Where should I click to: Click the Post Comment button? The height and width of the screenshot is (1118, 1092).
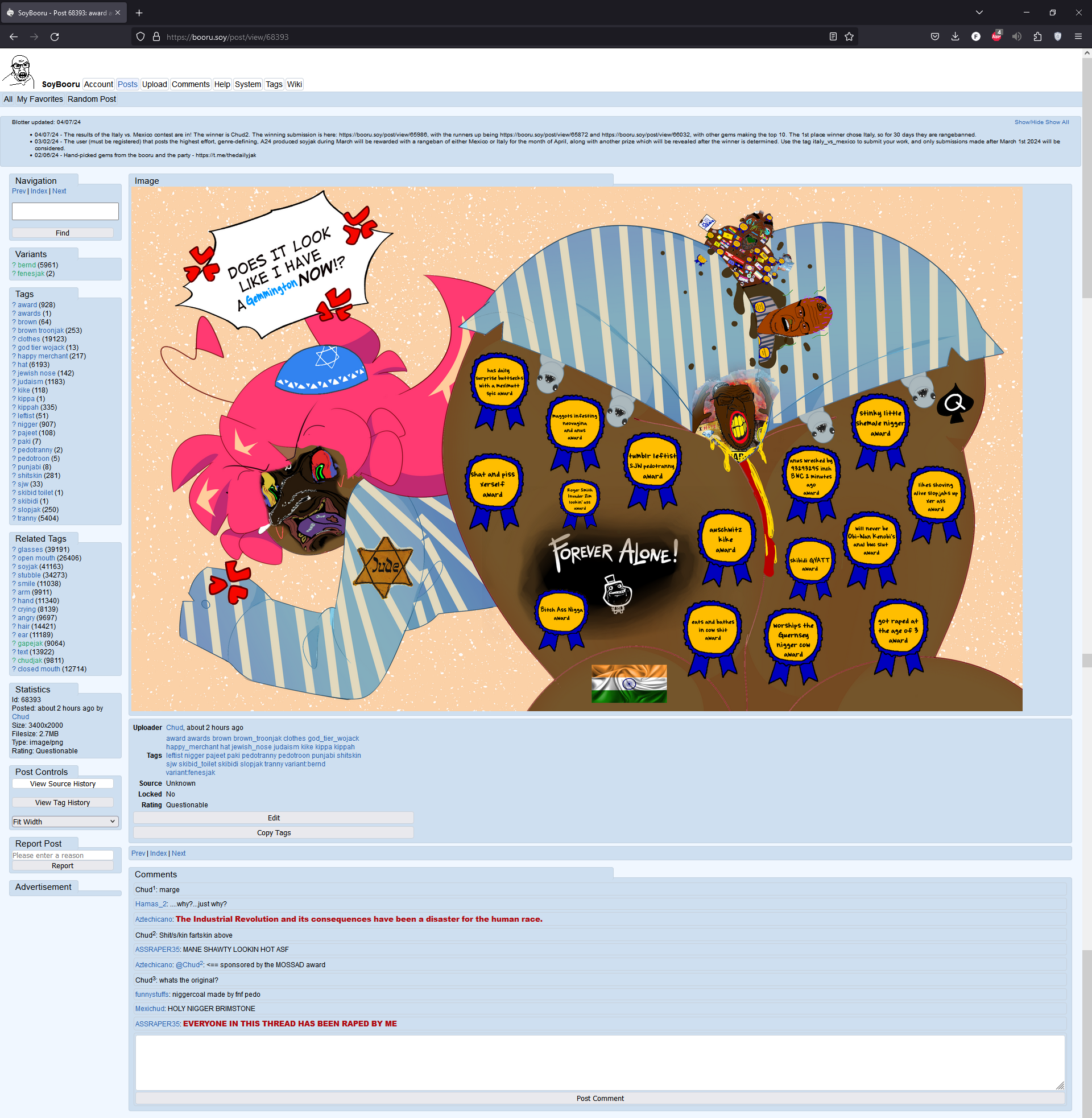599,1098
